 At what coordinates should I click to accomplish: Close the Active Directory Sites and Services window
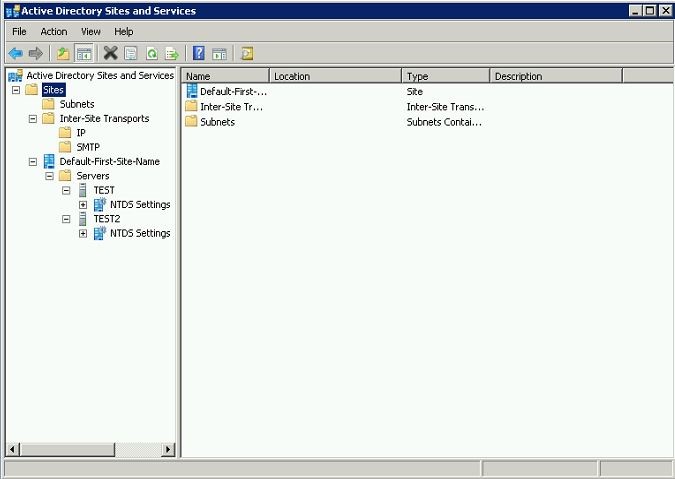click(665, 11)
